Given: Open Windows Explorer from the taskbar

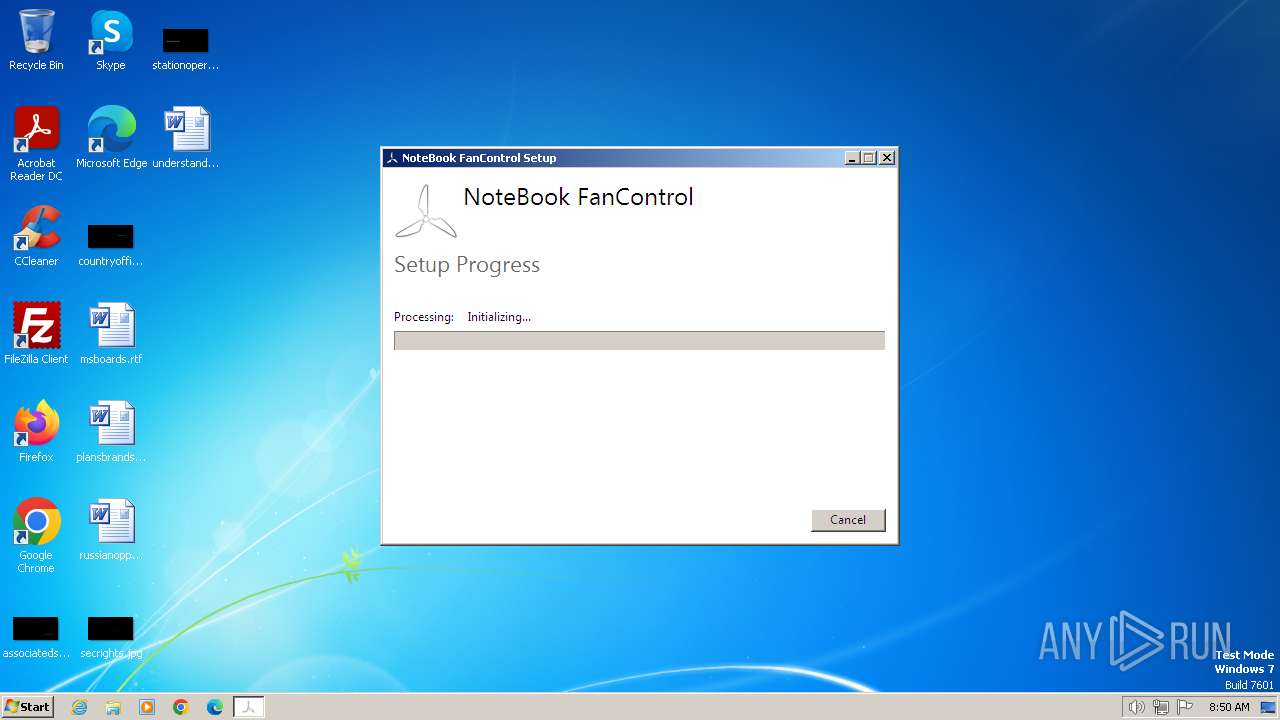Looking at the screenshot, I should tap(113, 707).
